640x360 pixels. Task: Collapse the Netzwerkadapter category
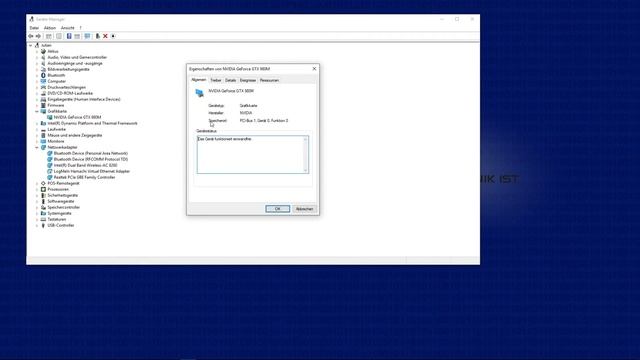(x=37, y=147)
